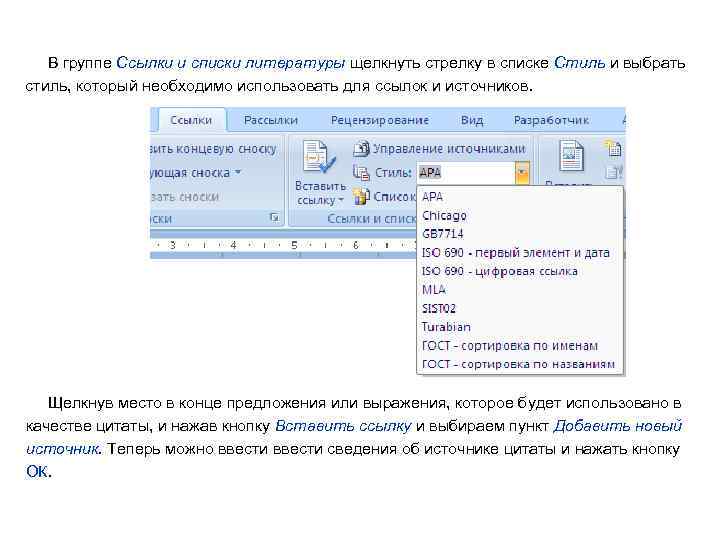This screenshot has height=540, width=720.
Task: Select GB7714 style
Action: 520,234
